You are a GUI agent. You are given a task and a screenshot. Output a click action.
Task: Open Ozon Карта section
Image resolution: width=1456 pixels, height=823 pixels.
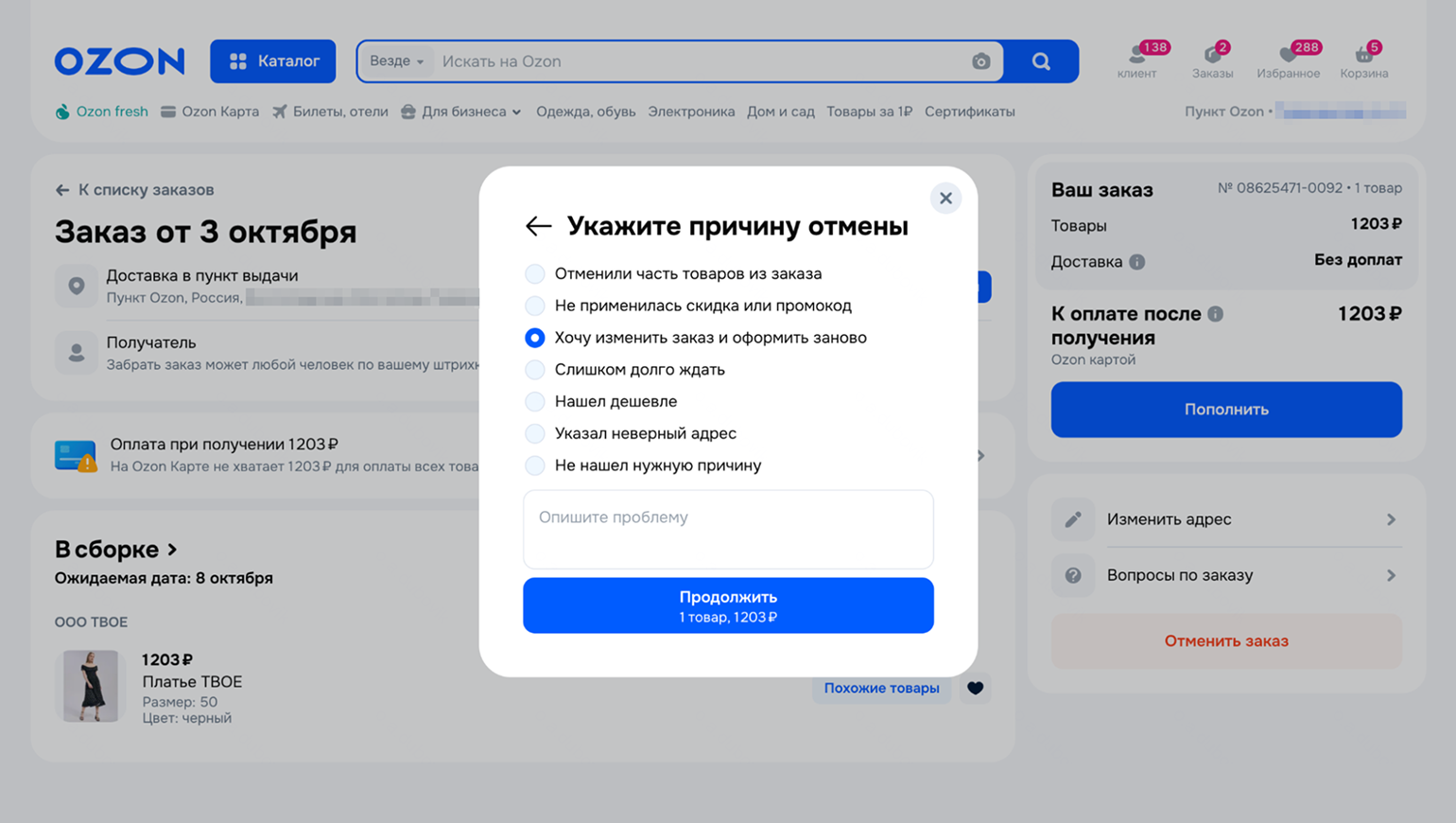[210, 112]
